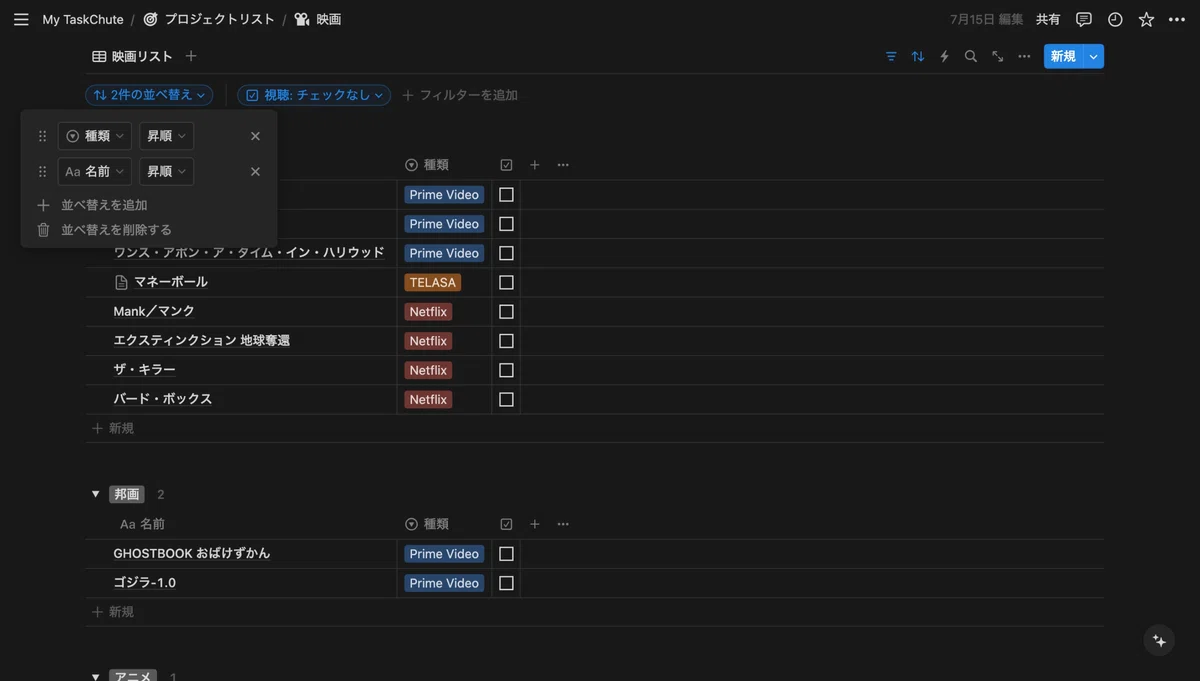
Task: Open the comments icon in top bar
Action: pos(1083,19)
